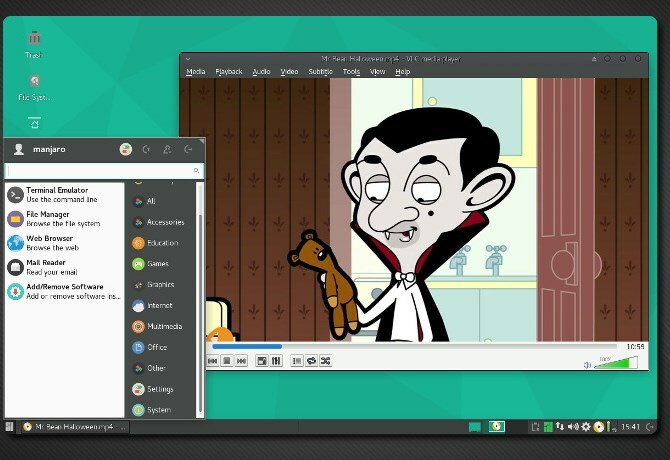Mute audio via VLC speaker icon

pyautogui.click(x=588, y=365)
